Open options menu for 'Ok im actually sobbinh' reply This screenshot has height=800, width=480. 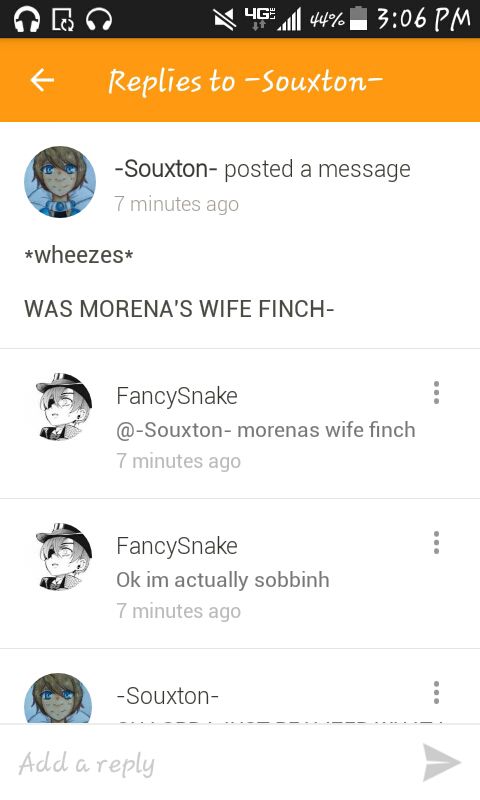pyautogui.click(x=436, y=542)
